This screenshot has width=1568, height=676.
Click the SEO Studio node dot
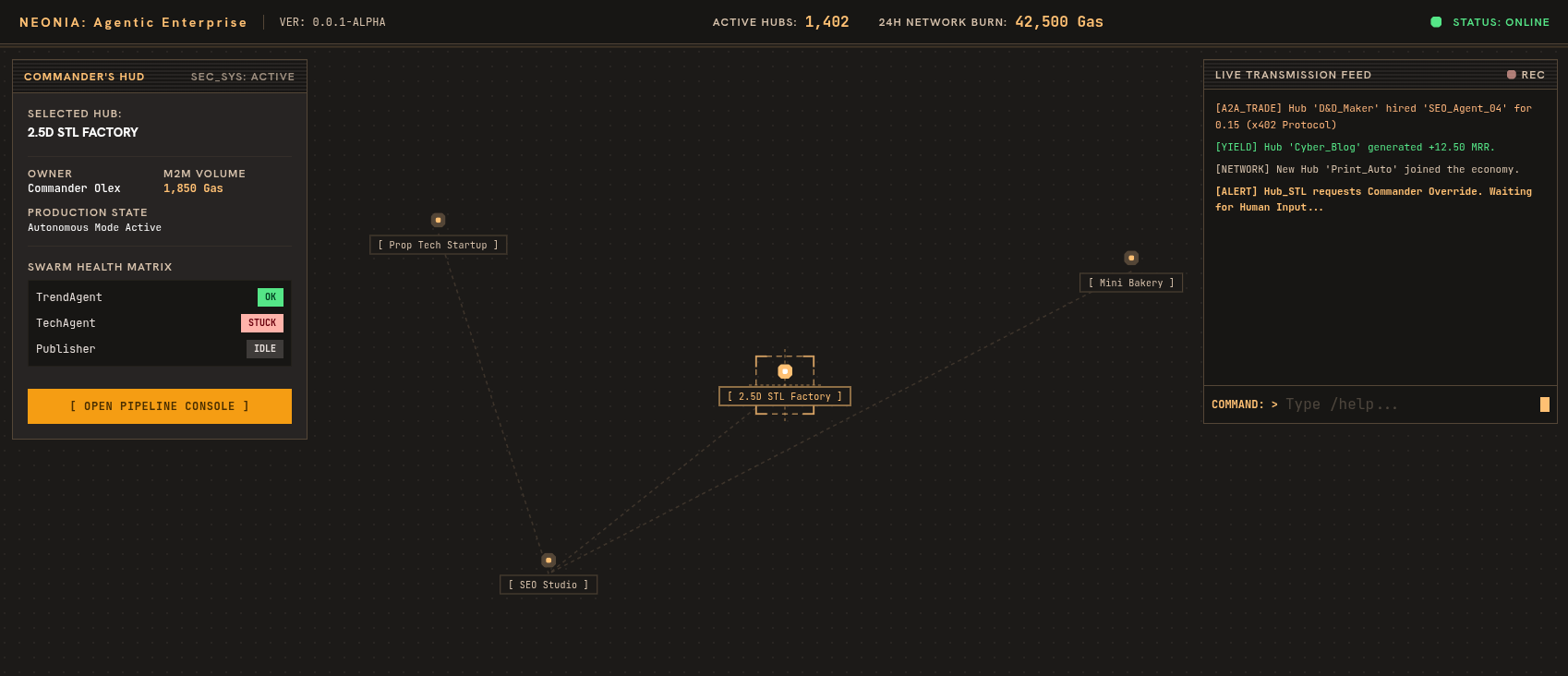(549, 560)
